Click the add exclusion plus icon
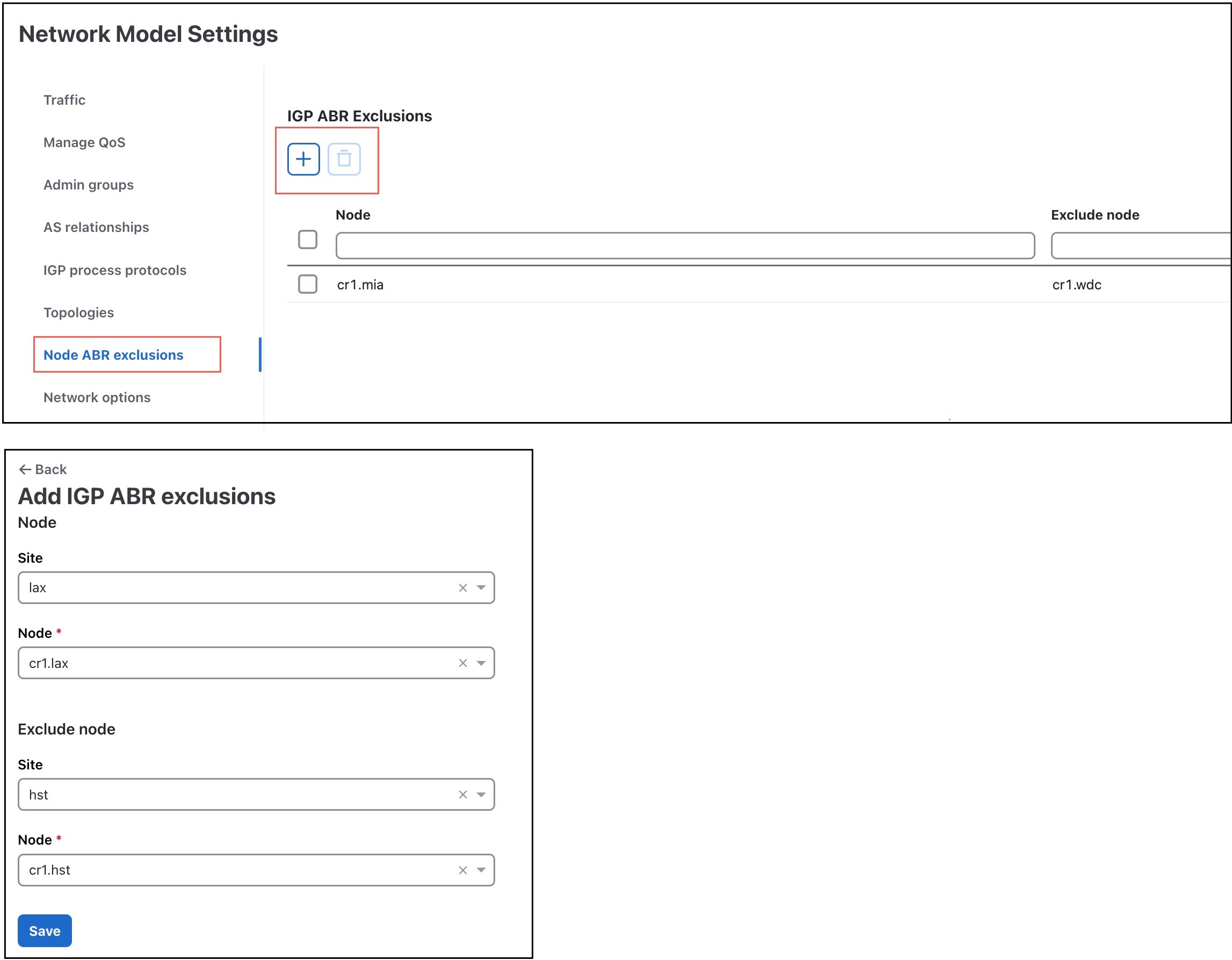 (303, 159)
